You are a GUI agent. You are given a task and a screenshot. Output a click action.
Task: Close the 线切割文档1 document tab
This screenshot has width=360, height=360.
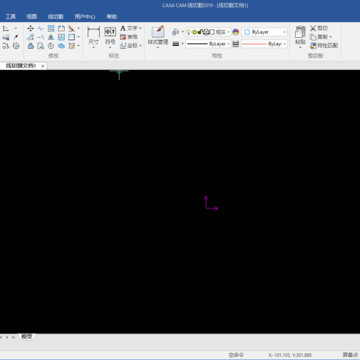pos(43,66)
